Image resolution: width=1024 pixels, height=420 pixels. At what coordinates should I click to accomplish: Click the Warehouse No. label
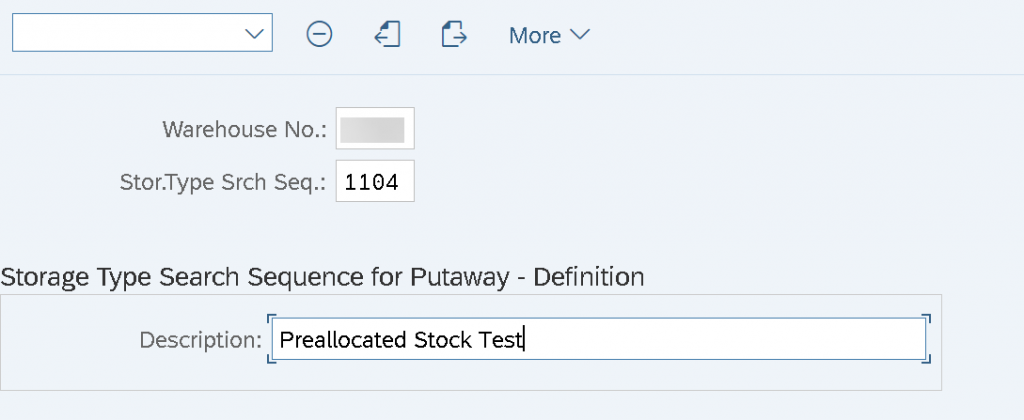point(244,129)
